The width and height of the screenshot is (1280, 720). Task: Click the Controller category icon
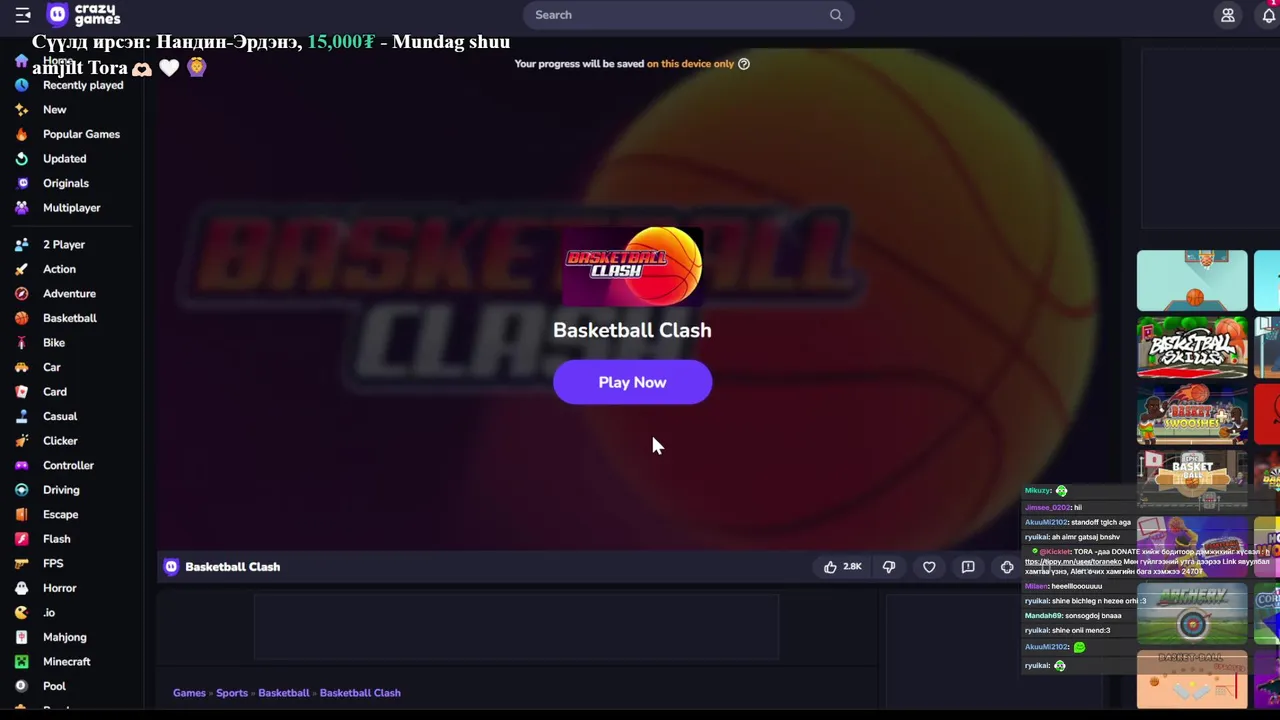(x=21, y=465)
